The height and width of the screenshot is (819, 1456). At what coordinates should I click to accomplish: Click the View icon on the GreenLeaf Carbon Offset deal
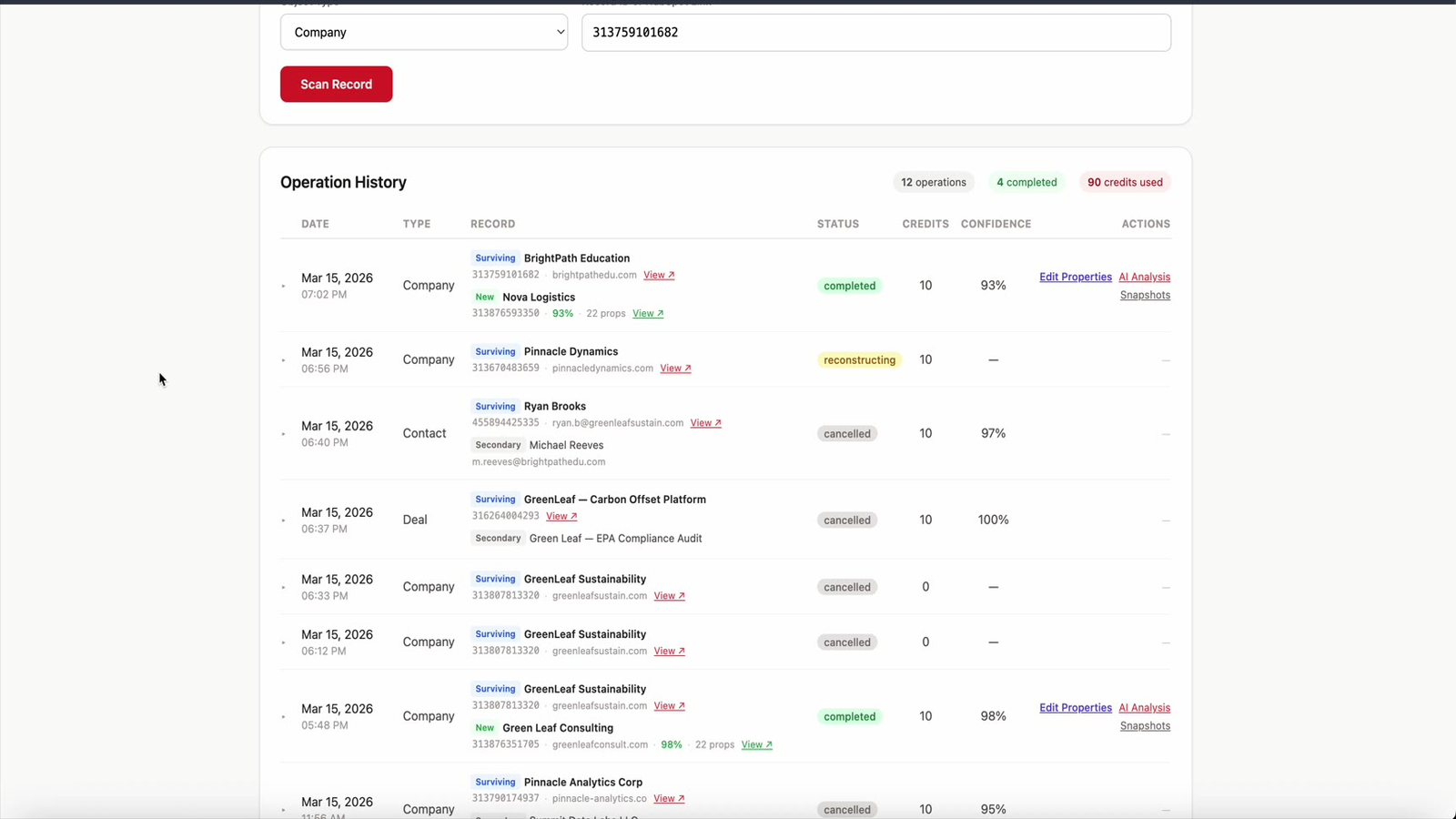561,516
